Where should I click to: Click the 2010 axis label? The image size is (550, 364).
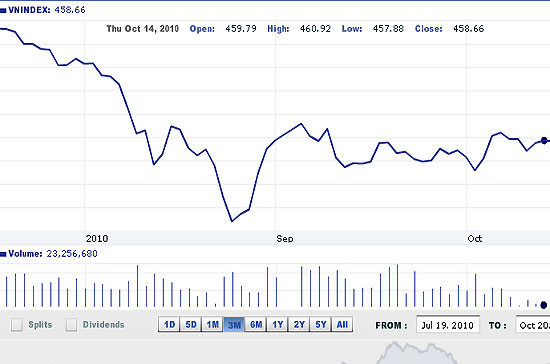97,239
